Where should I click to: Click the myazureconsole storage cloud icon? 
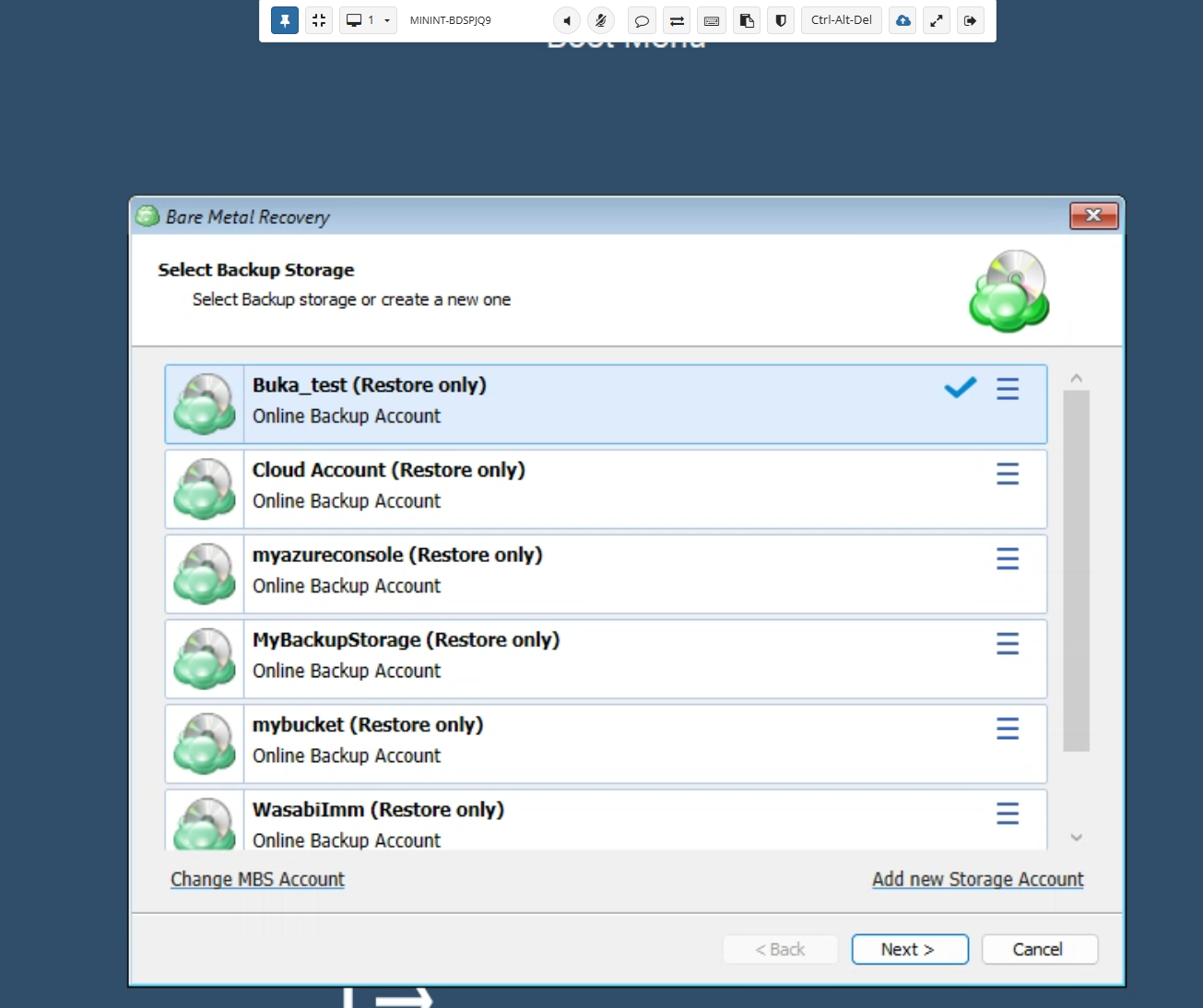(x=205, y=573)
